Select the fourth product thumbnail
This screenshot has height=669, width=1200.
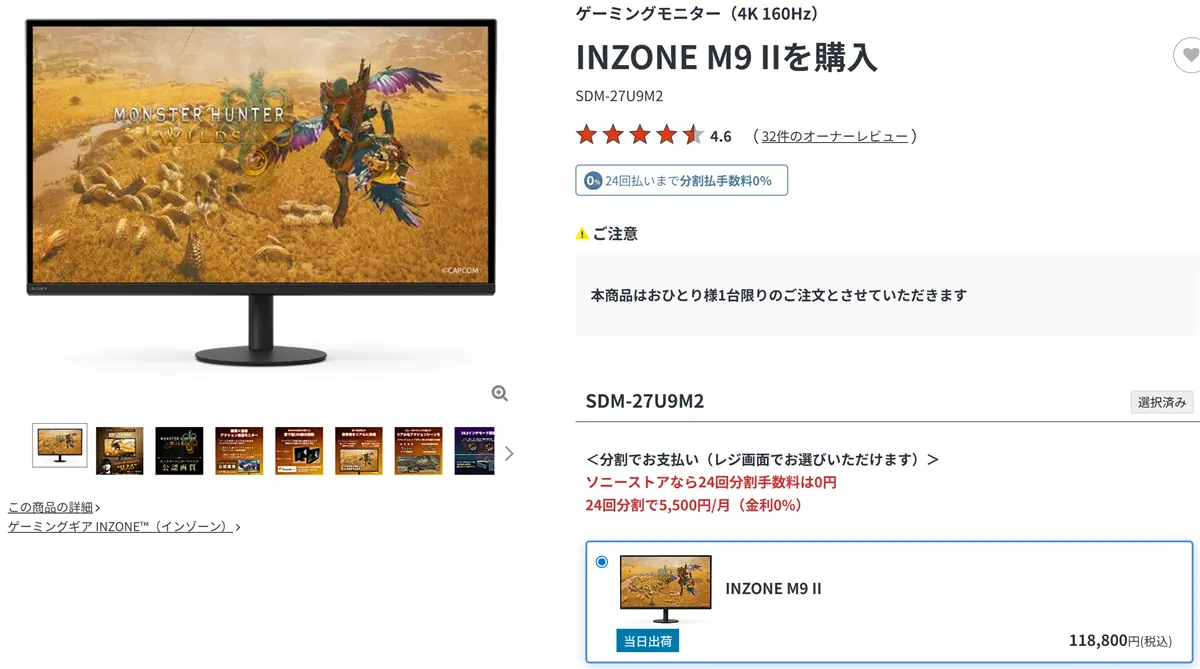(x=239, y=451)
